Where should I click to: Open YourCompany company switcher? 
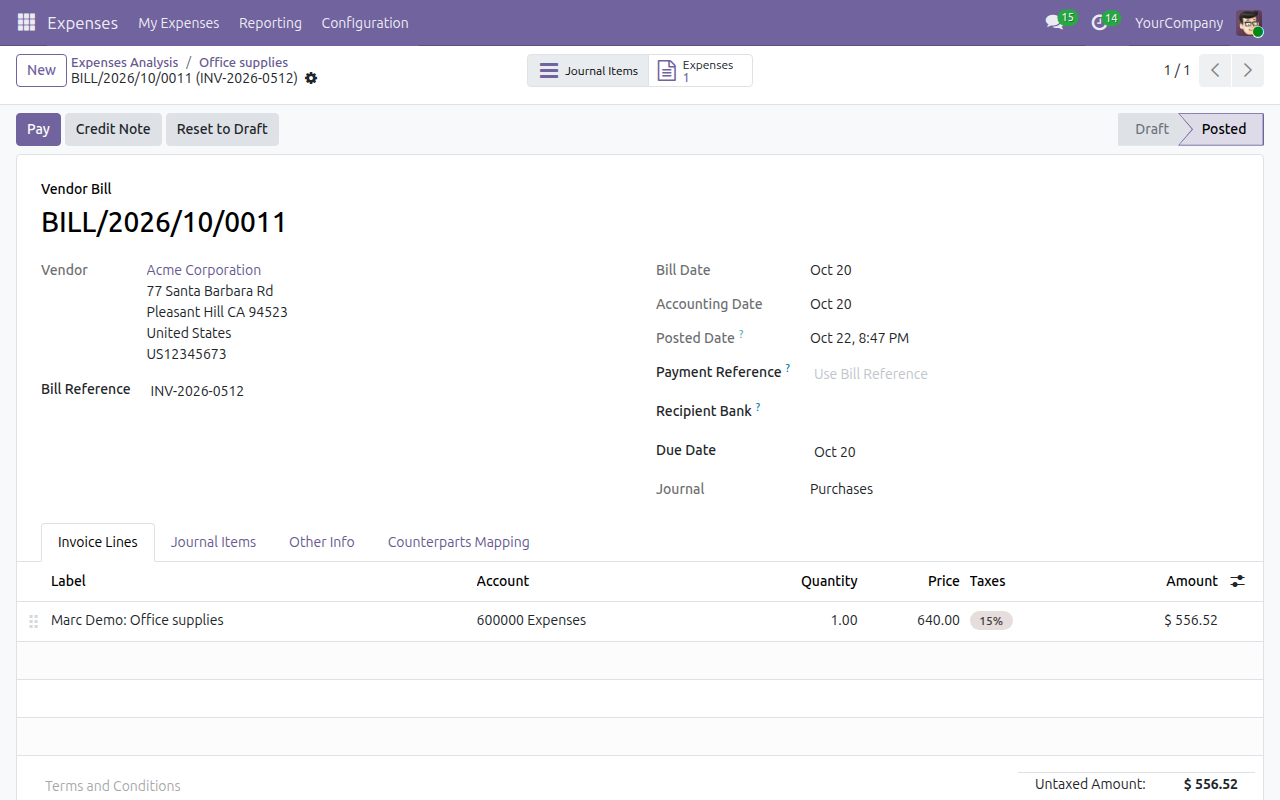point(1179,22)
